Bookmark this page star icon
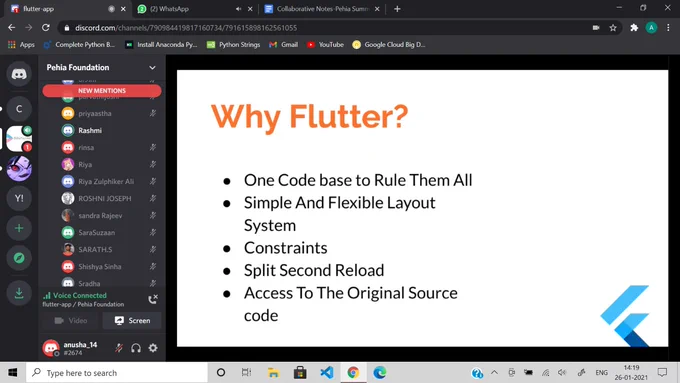Image resolution: width=680 pixels, height=383 pixels. coord(613,28)
